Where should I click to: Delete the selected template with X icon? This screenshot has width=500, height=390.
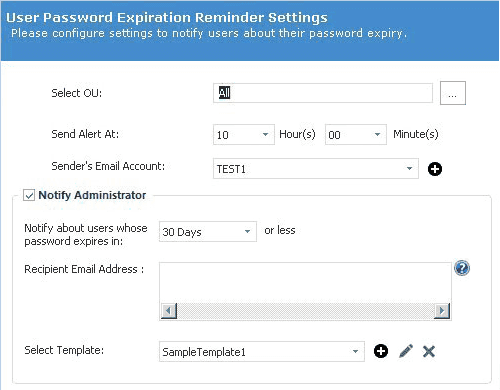[x=429, y=351]
